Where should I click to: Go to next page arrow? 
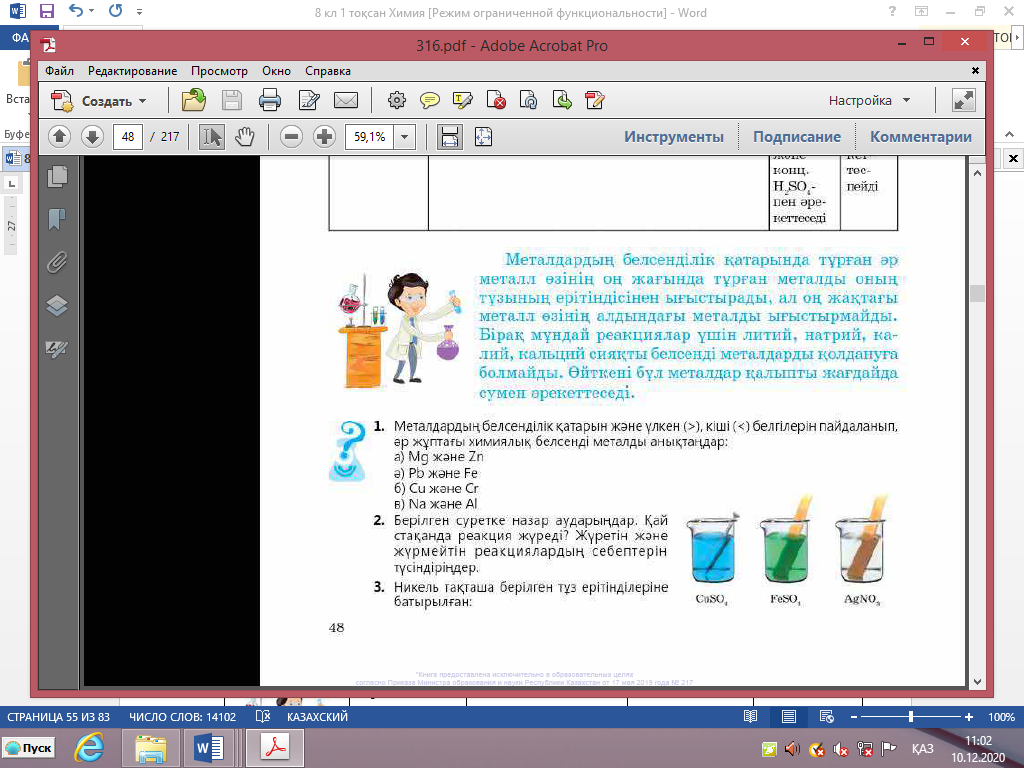click(x=93, y=136)
